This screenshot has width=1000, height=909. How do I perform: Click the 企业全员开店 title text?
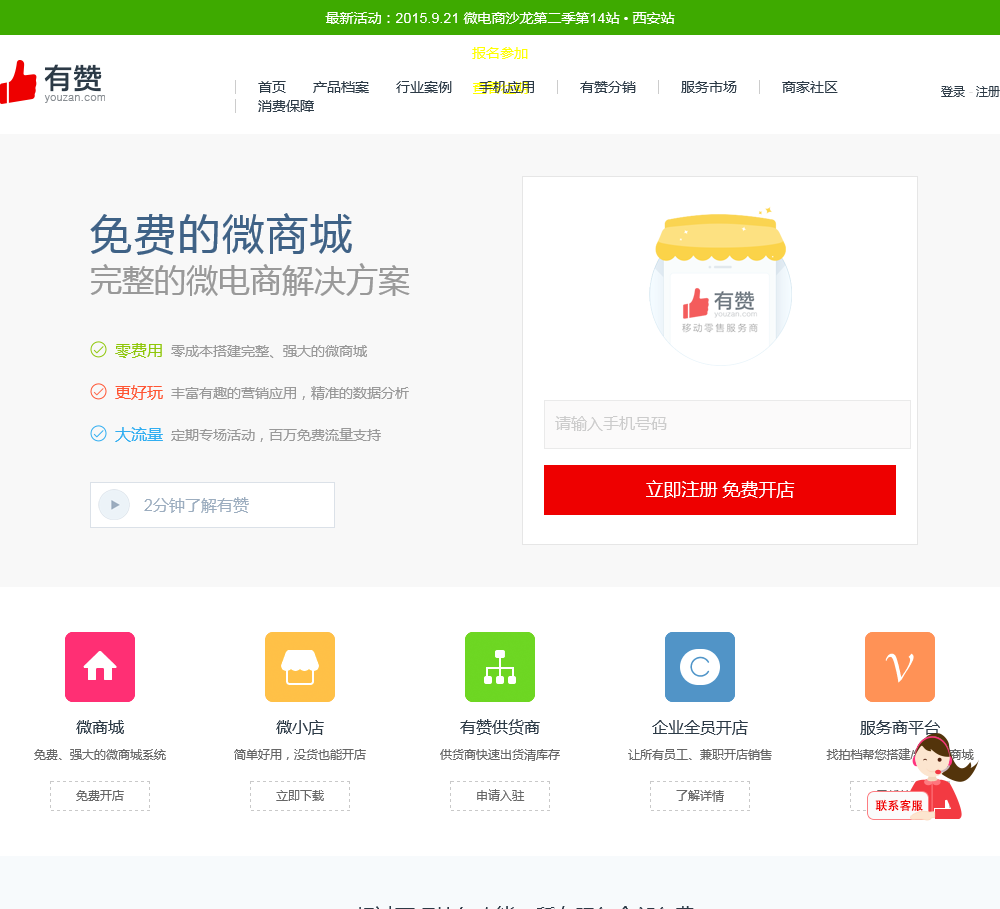(700, 727)
